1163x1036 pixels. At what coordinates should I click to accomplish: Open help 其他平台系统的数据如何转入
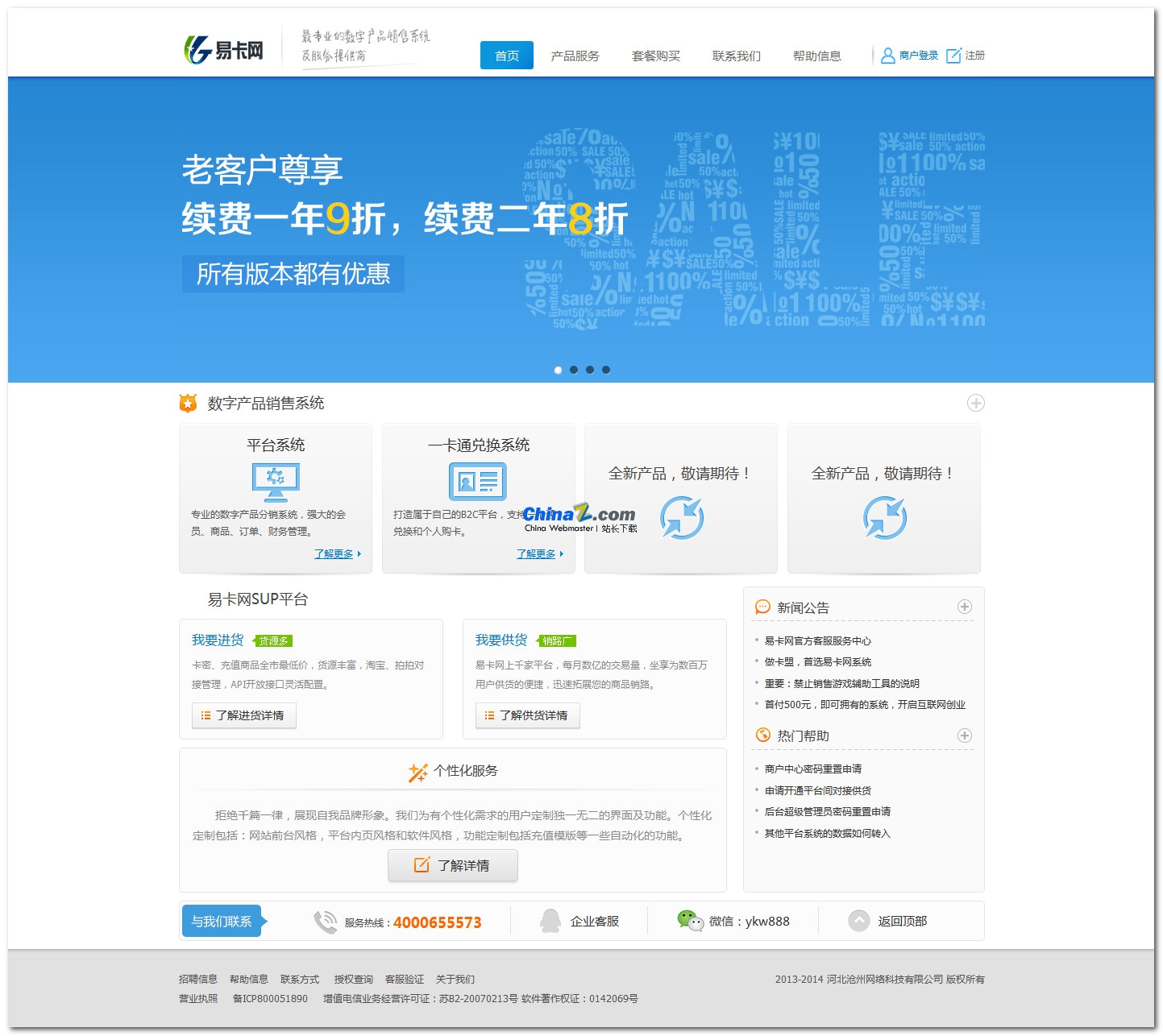[828, 834]
